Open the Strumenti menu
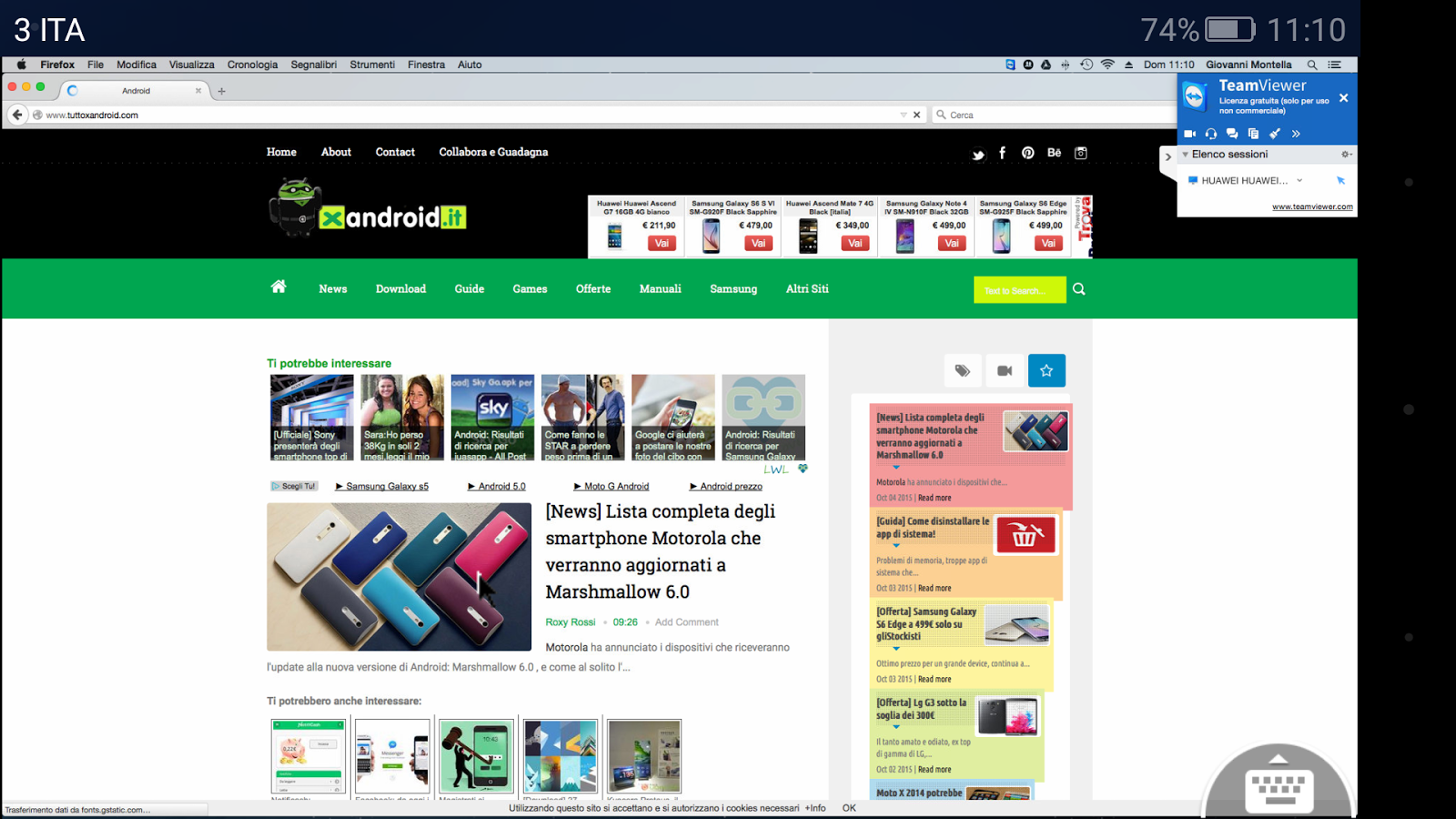 372,65
